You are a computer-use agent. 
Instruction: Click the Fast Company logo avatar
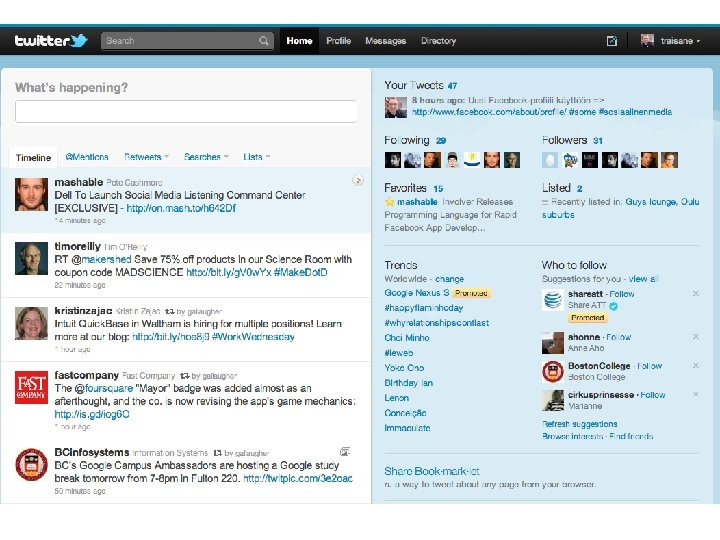[31, 387]
